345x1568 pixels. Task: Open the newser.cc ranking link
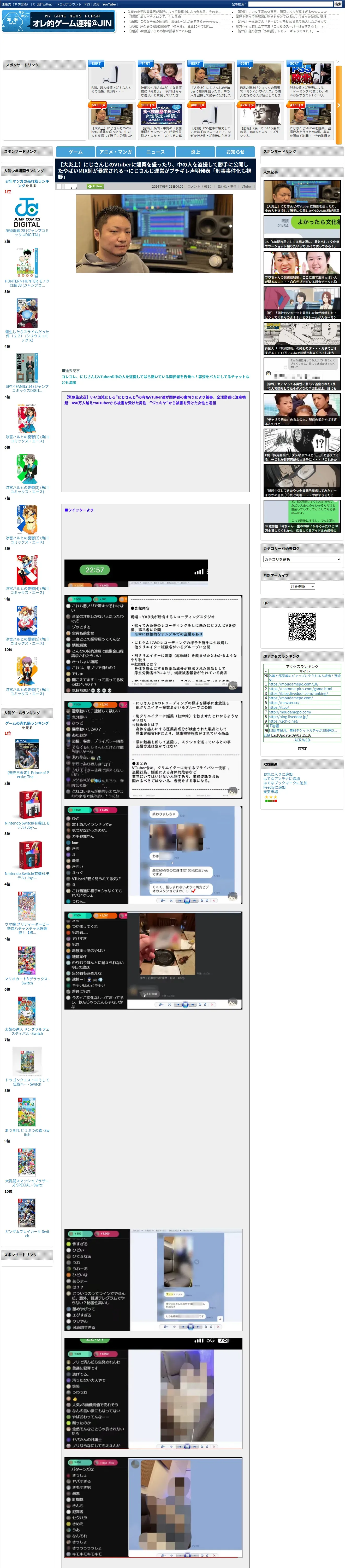point(283,702)
